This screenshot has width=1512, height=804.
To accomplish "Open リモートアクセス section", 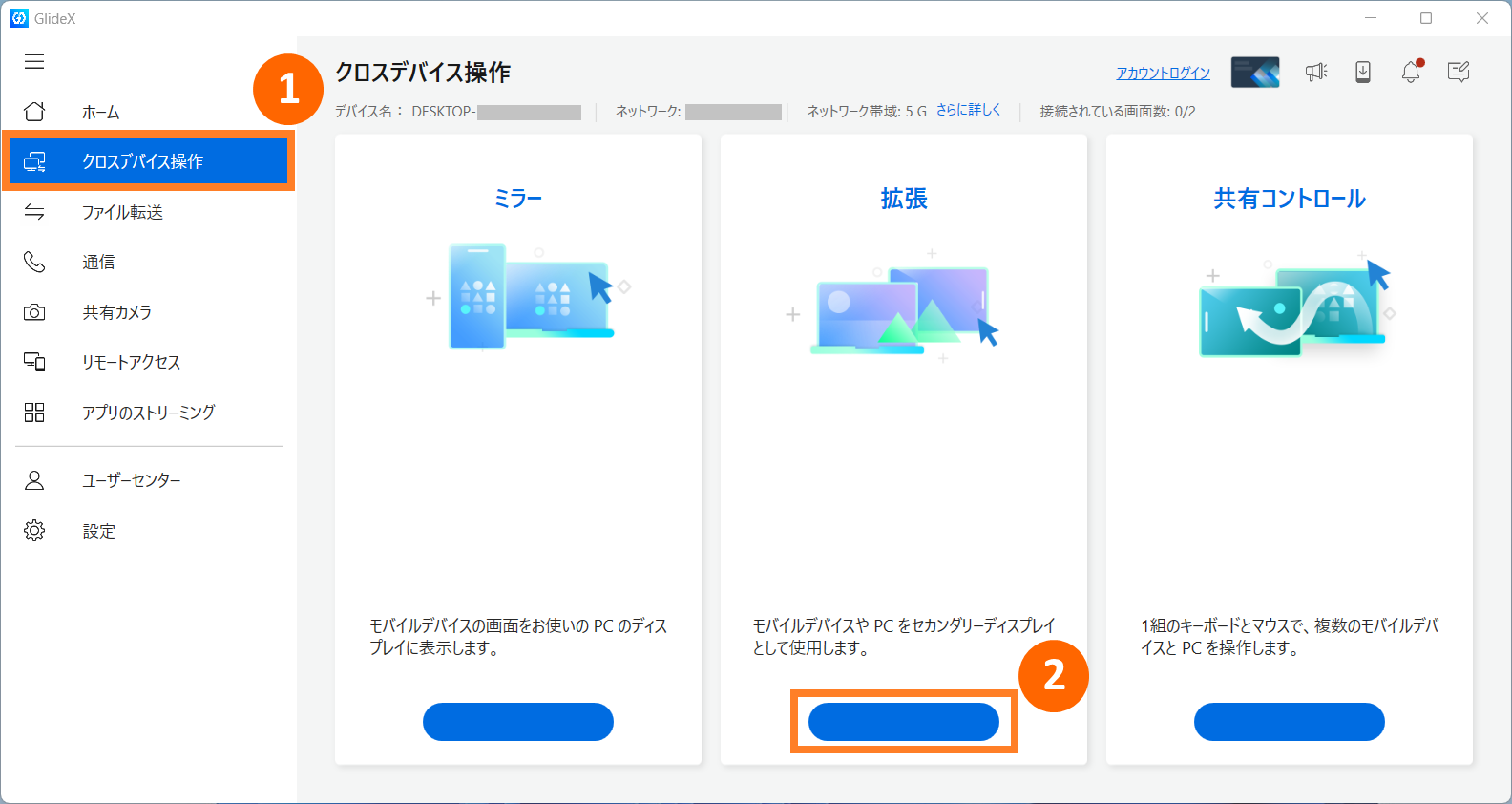I will click(x=131, y=363).
